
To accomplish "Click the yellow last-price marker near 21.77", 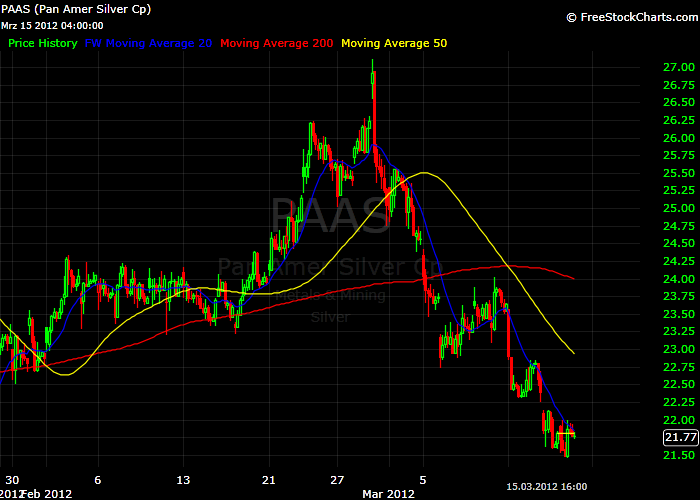I will click(566, 433).
